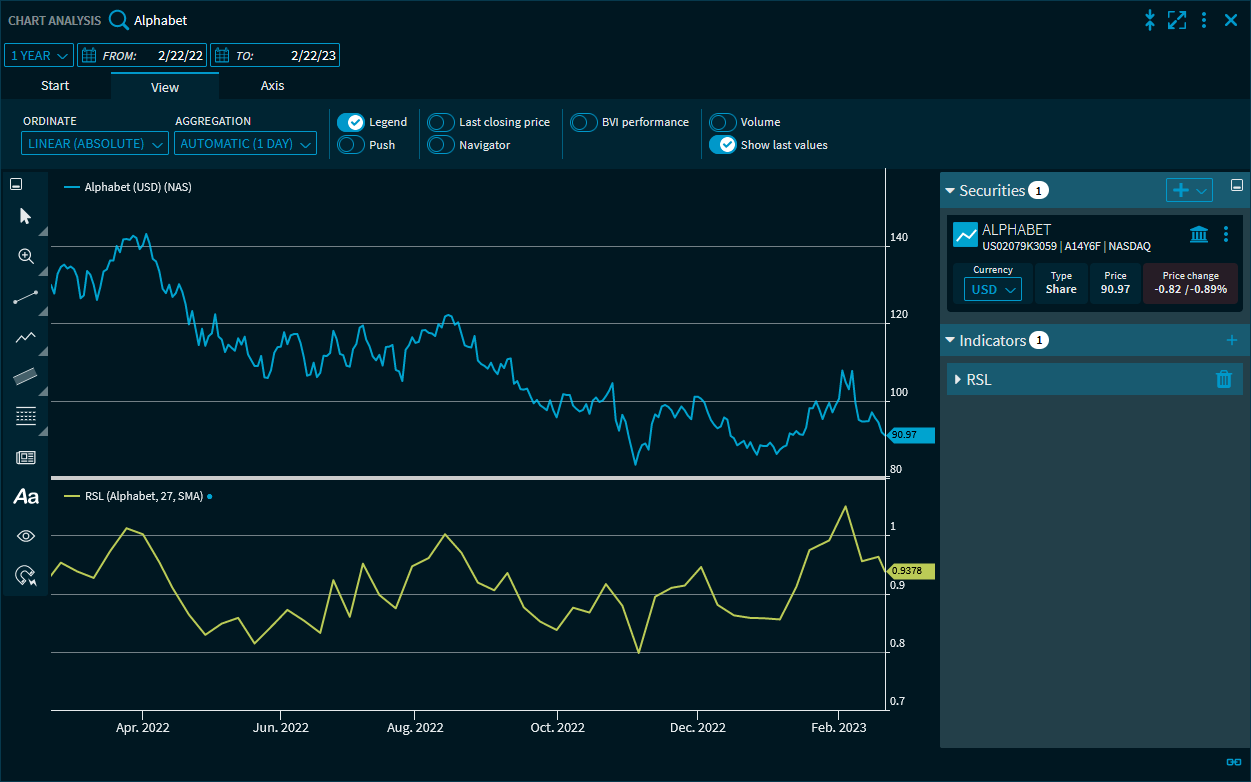Viewport: 1251px width, 782px height.
Task: Enable Last closing price toggle
Action: tap(441, 122)
